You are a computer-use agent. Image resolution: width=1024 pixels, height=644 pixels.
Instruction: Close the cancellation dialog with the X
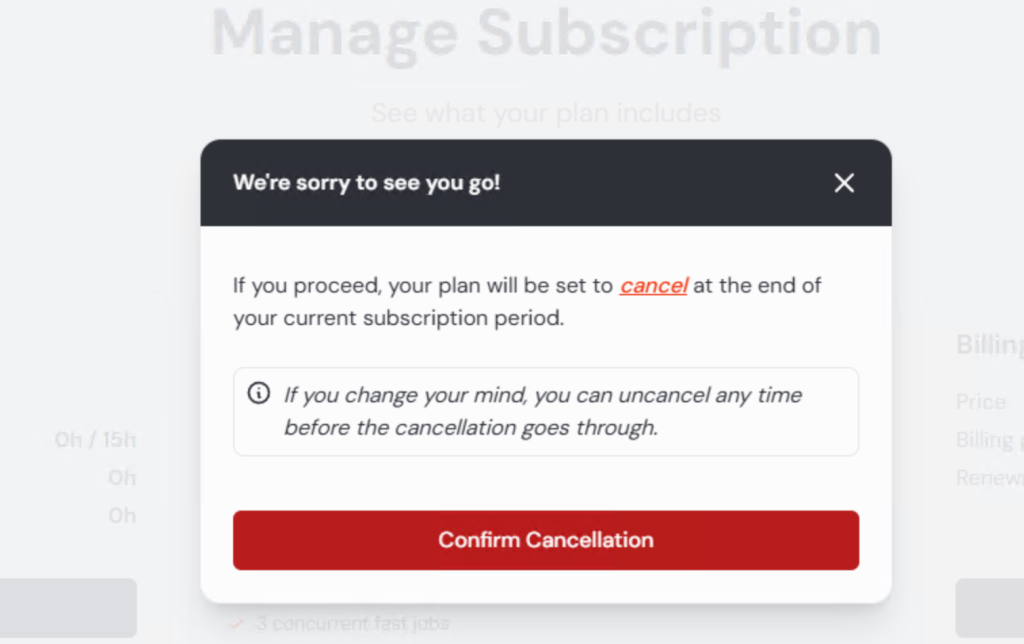pyautogui.click(x=844, y=183)
